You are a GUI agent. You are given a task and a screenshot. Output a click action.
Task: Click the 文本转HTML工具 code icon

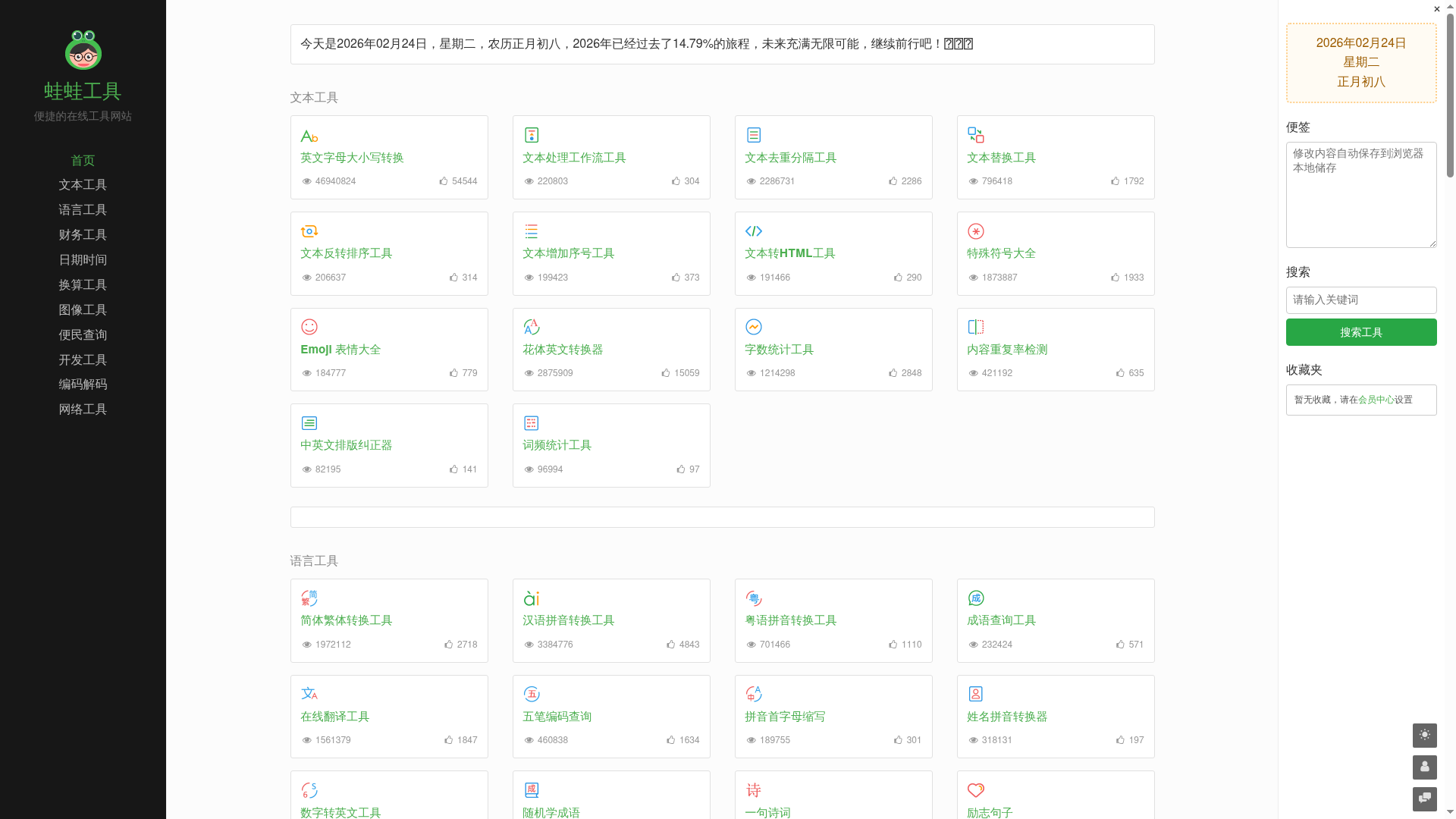(753, 231)
